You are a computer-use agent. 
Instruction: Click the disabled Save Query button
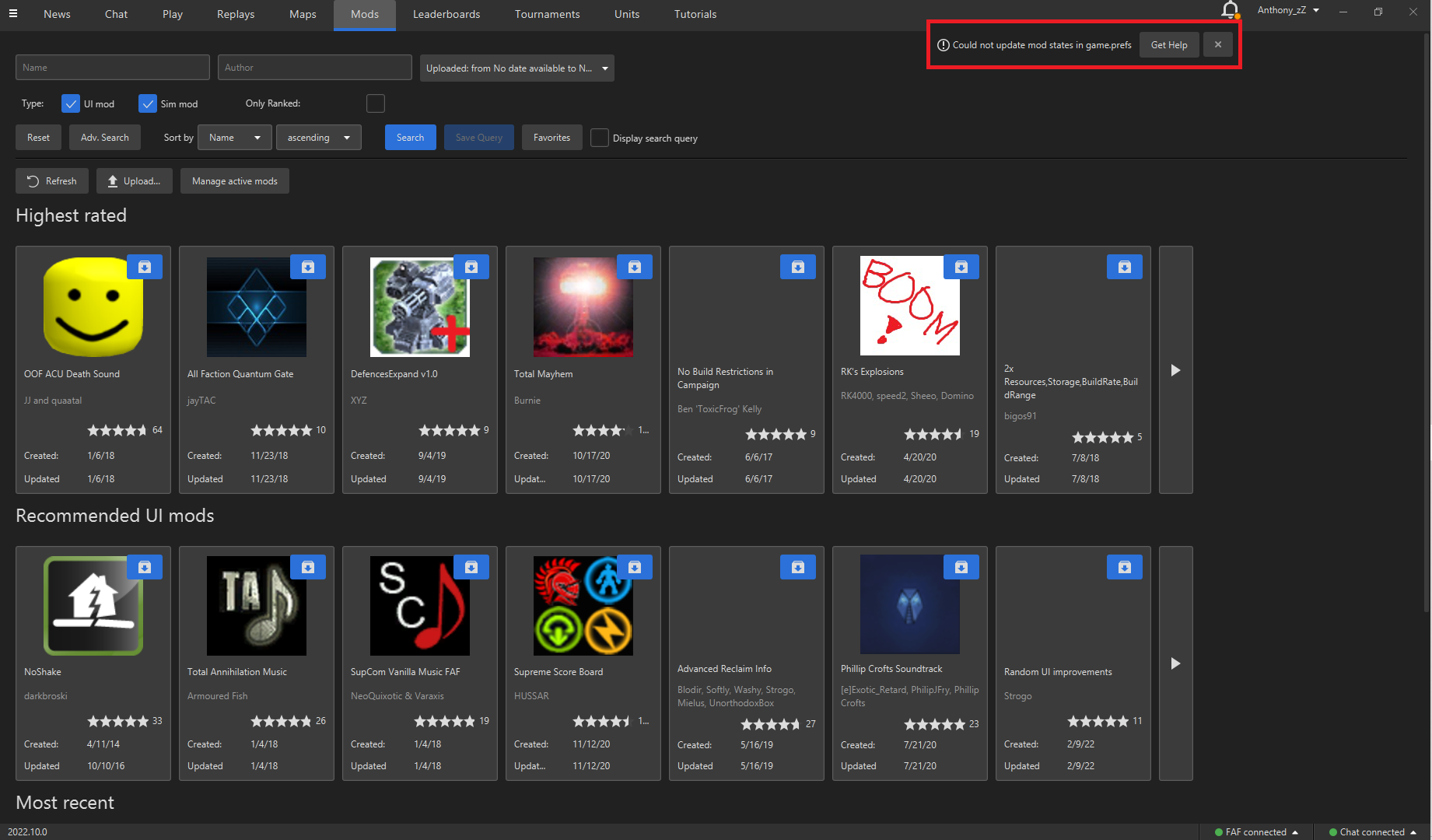(x=478, y=138)
